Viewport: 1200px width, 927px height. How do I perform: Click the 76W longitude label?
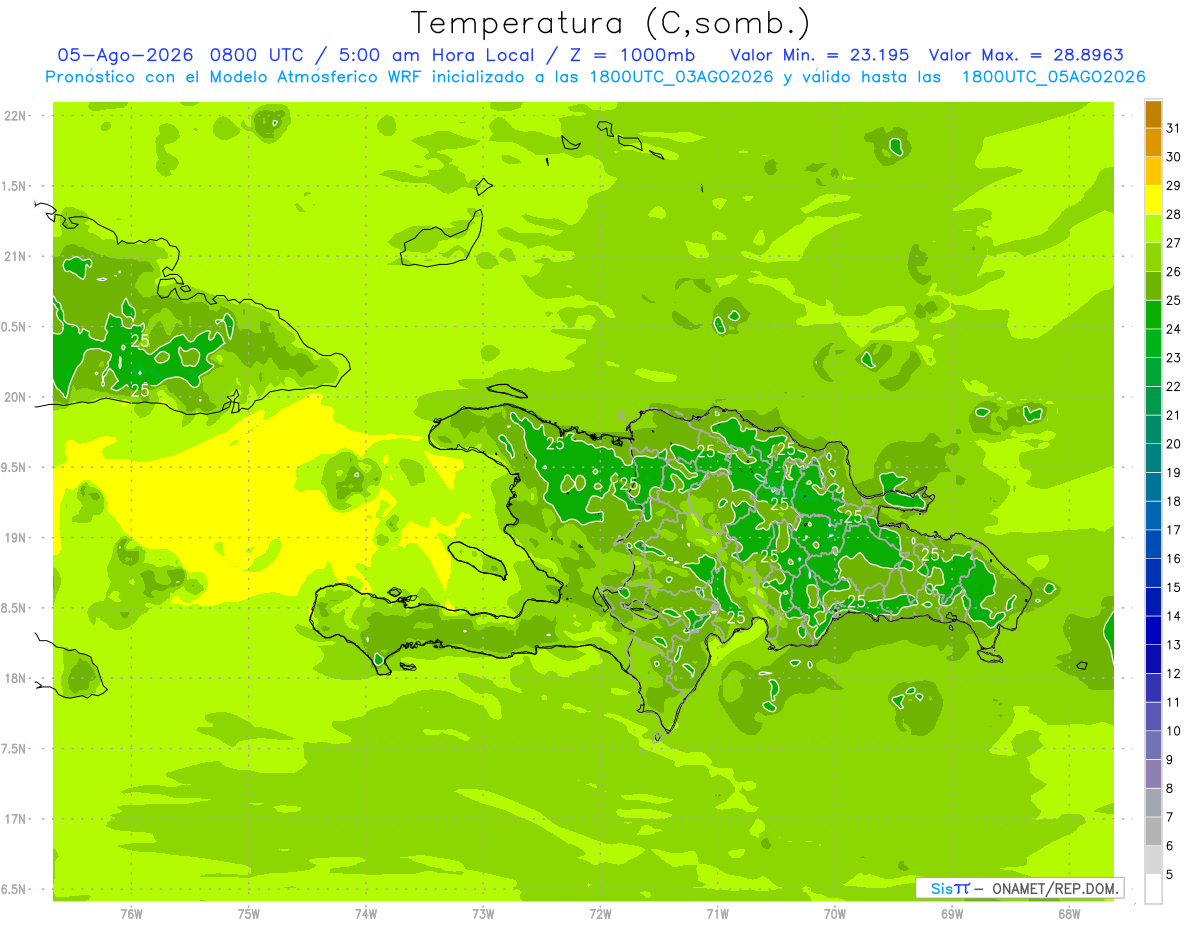coord(131,913)
